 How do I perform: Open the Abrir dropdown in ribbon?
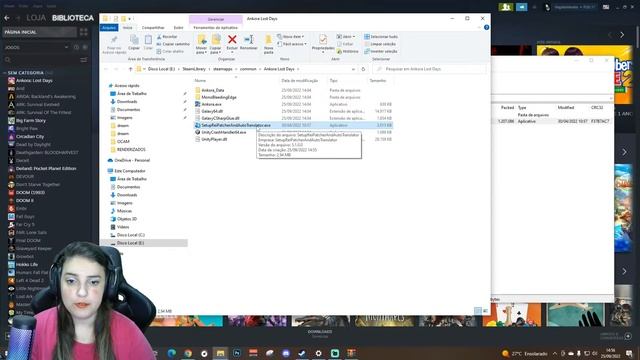(345, 37)
